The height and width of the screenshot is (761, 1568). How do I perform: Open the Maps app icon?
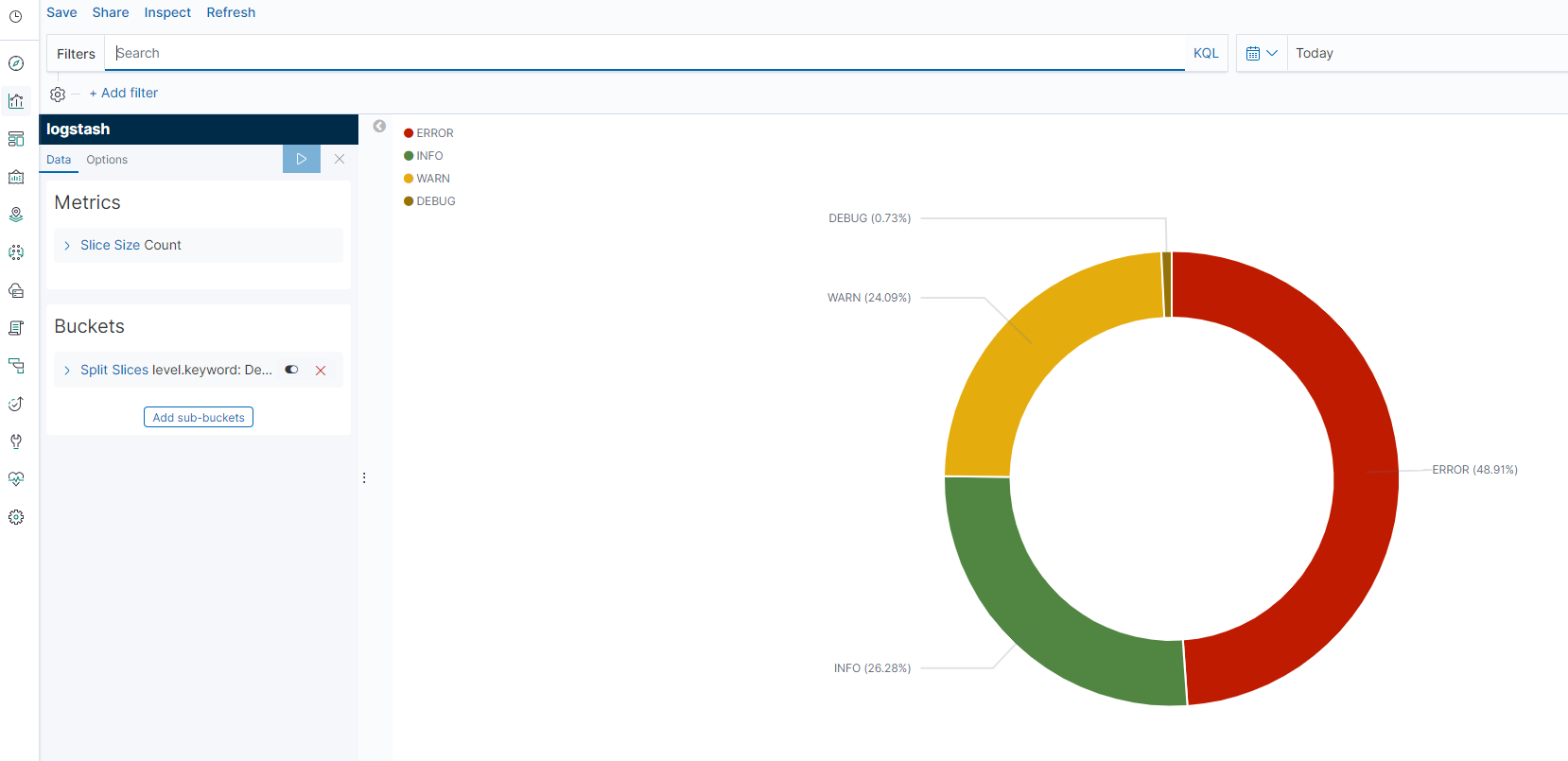pyautogui.click(x=16, y=215)
